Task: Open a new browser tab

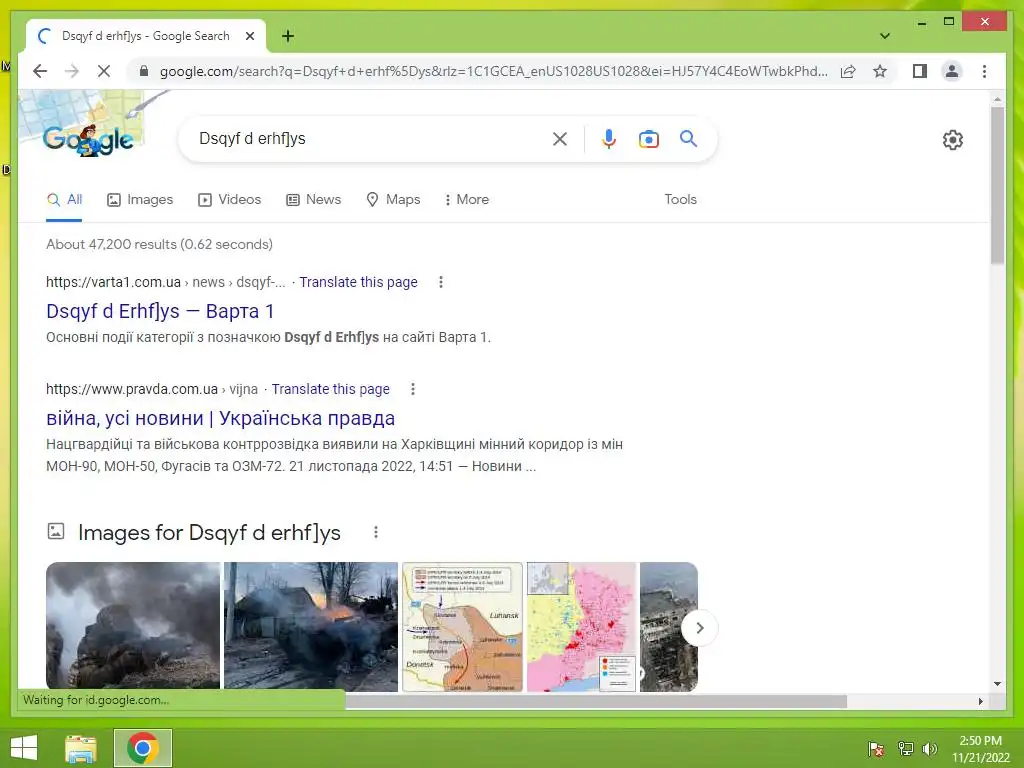Action: tap(288, 36)
